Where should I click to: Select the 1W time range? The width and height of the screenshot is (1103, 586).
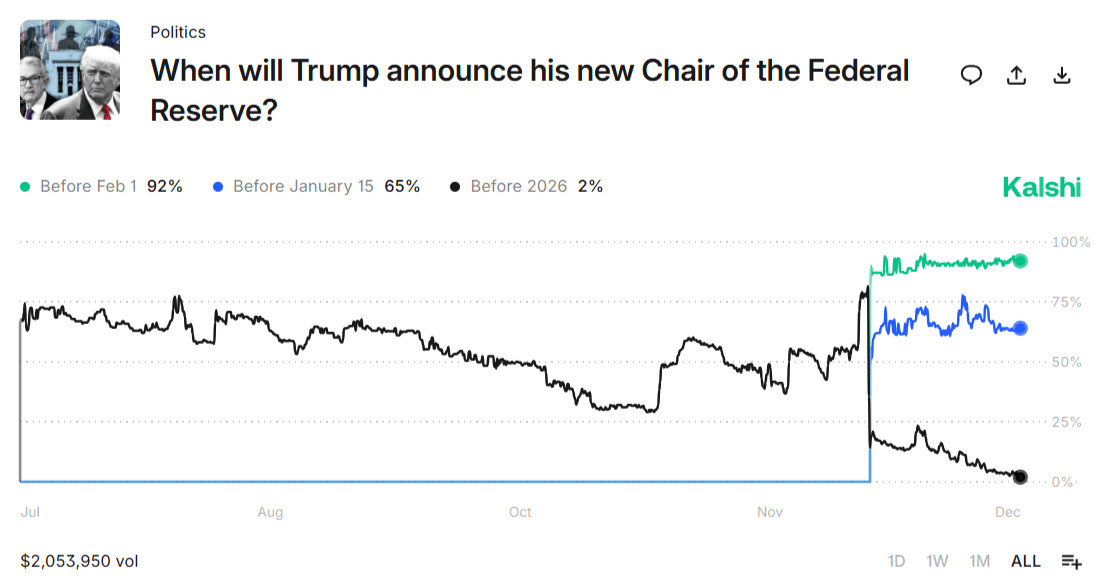coord(937,561)
